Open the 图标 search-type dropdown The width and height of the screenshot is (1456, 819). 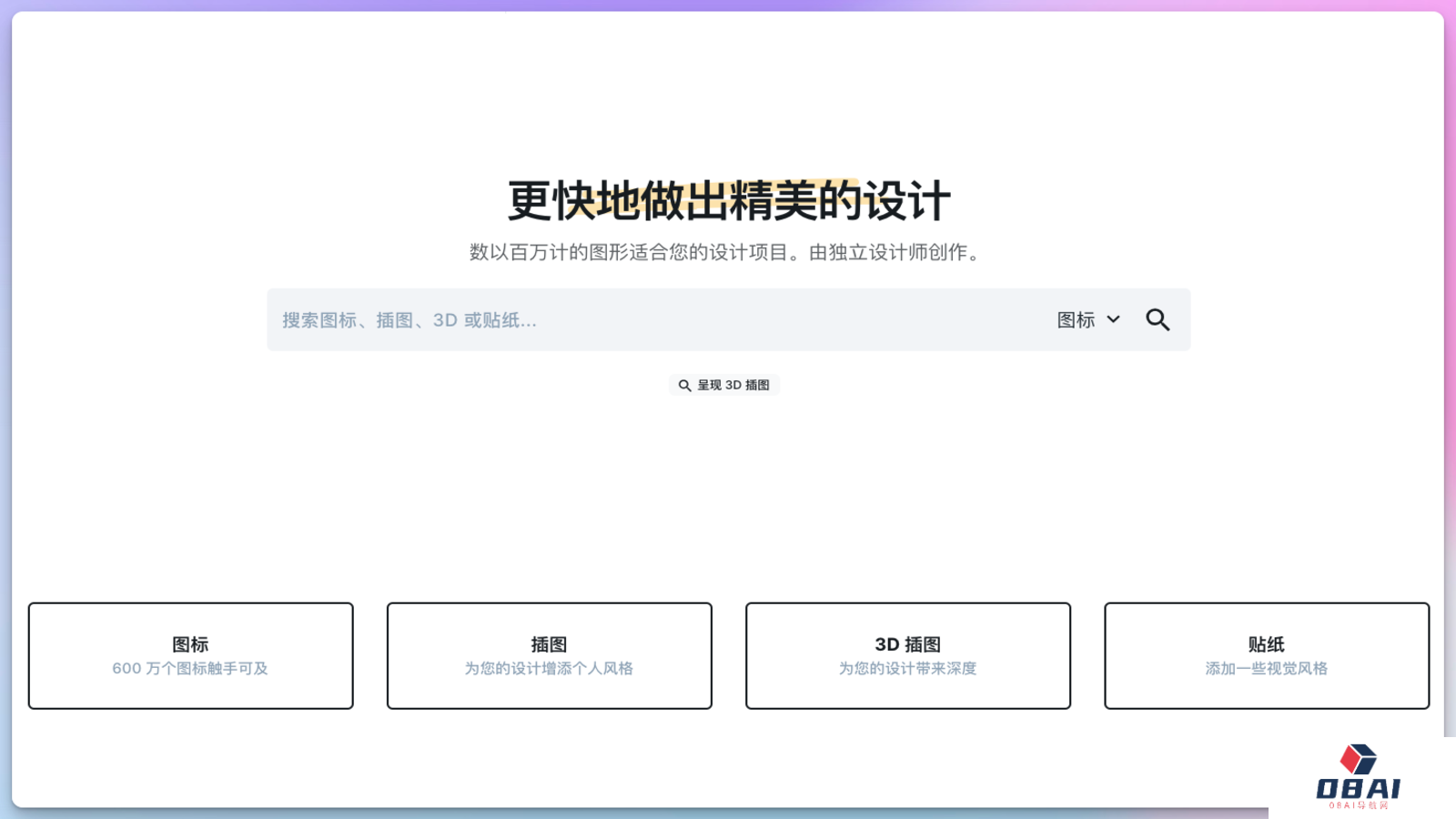(1088, 319)
